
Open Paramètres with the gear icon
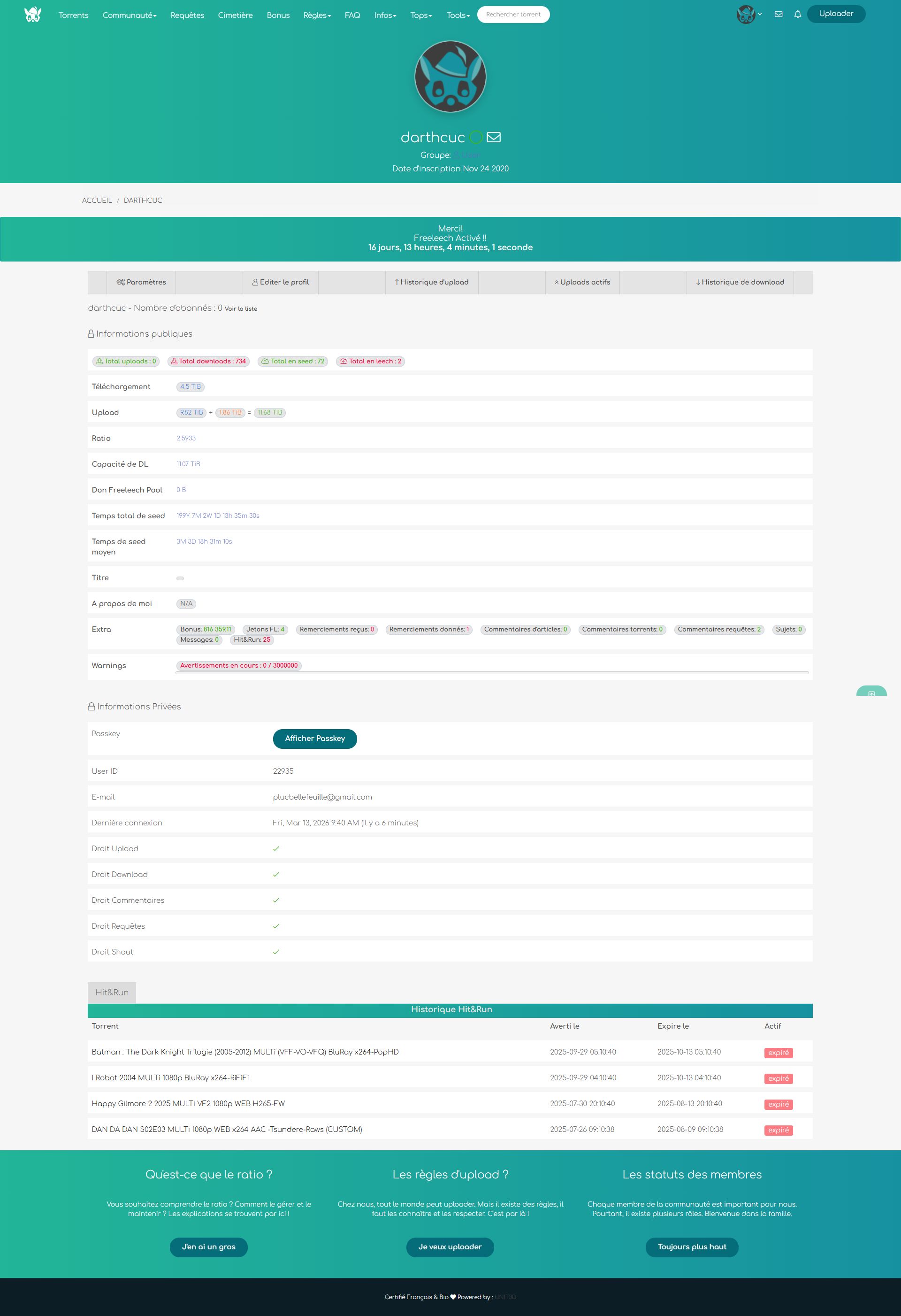pyautogui.click(x=141, y=282)
